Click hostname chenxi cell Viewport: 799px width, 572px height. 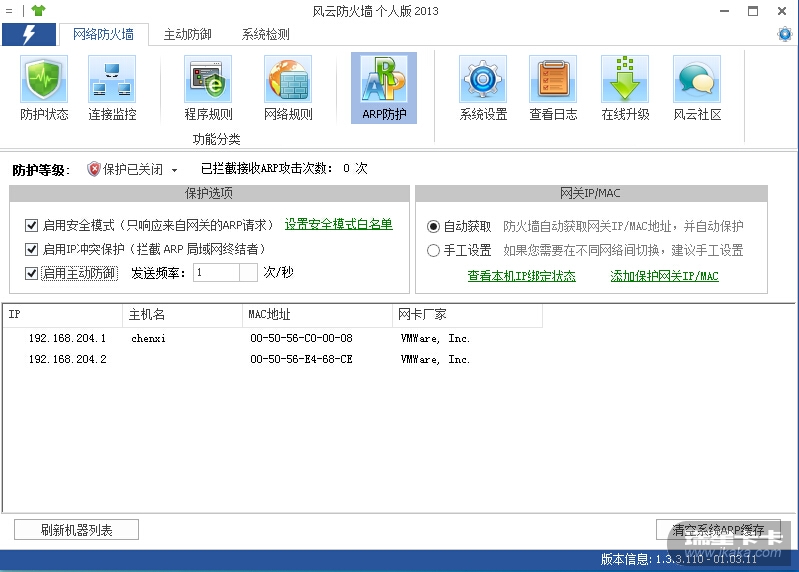click(x=148, y=338)
